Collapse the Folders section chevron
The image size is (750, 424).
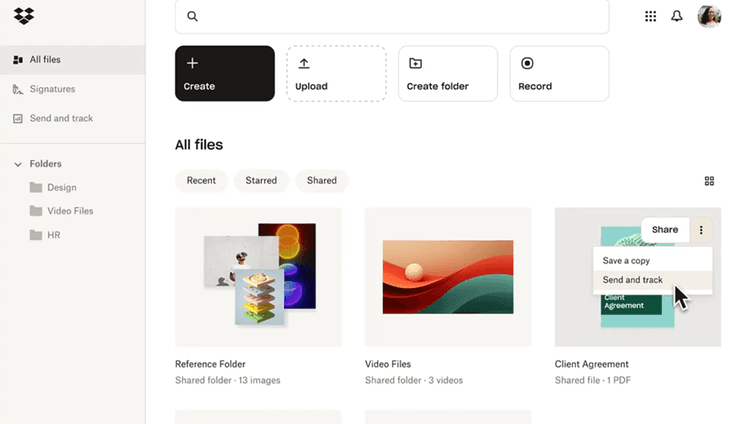coord(18,164)
